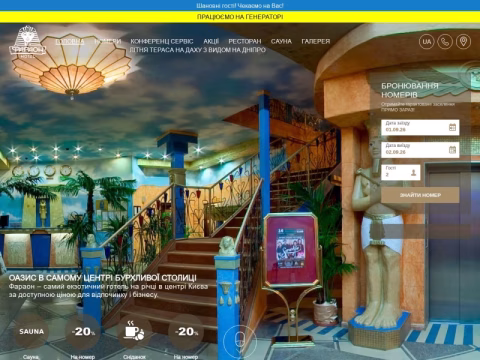Click the ОАЗИС В САМОМУ ЦЕНТРІ heading
Image resolution: width=480 pixels, height=360 pixels.
click(103, 278)
